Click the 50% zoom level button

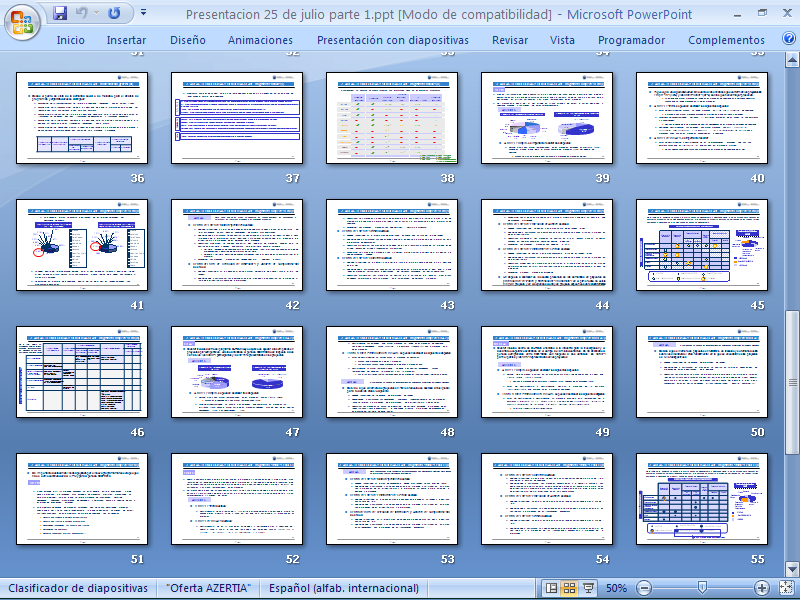click(x=616, y=588)
